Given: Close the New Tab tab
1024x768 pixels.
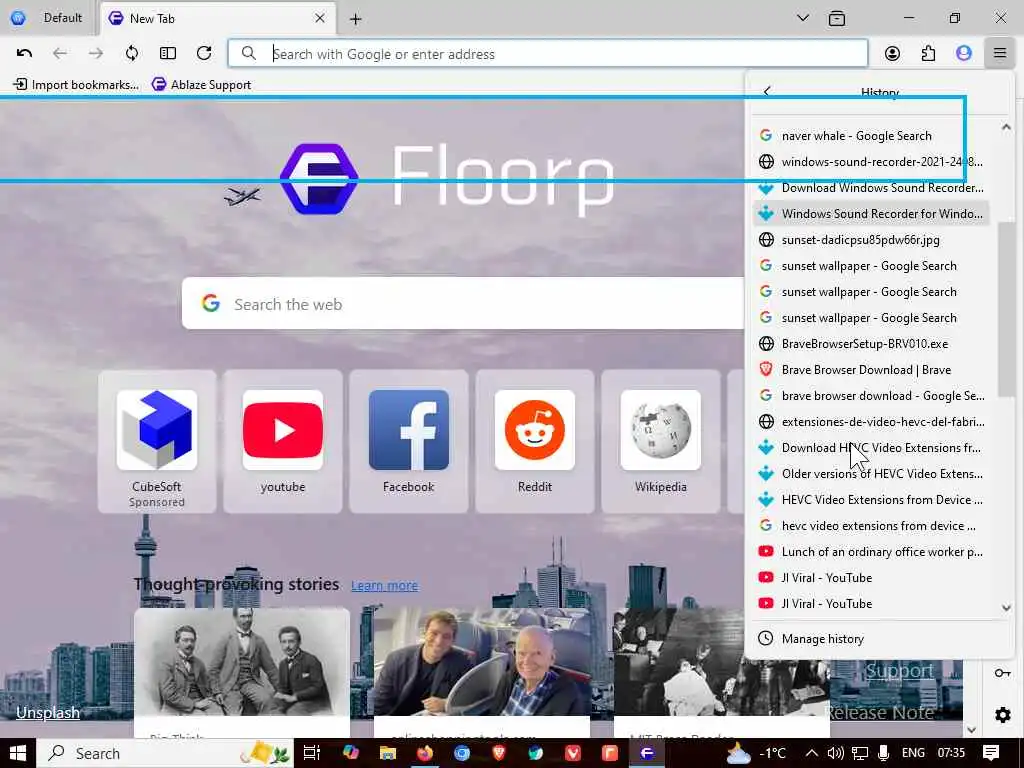Looking at the screenshot, I should pos(320,18).
